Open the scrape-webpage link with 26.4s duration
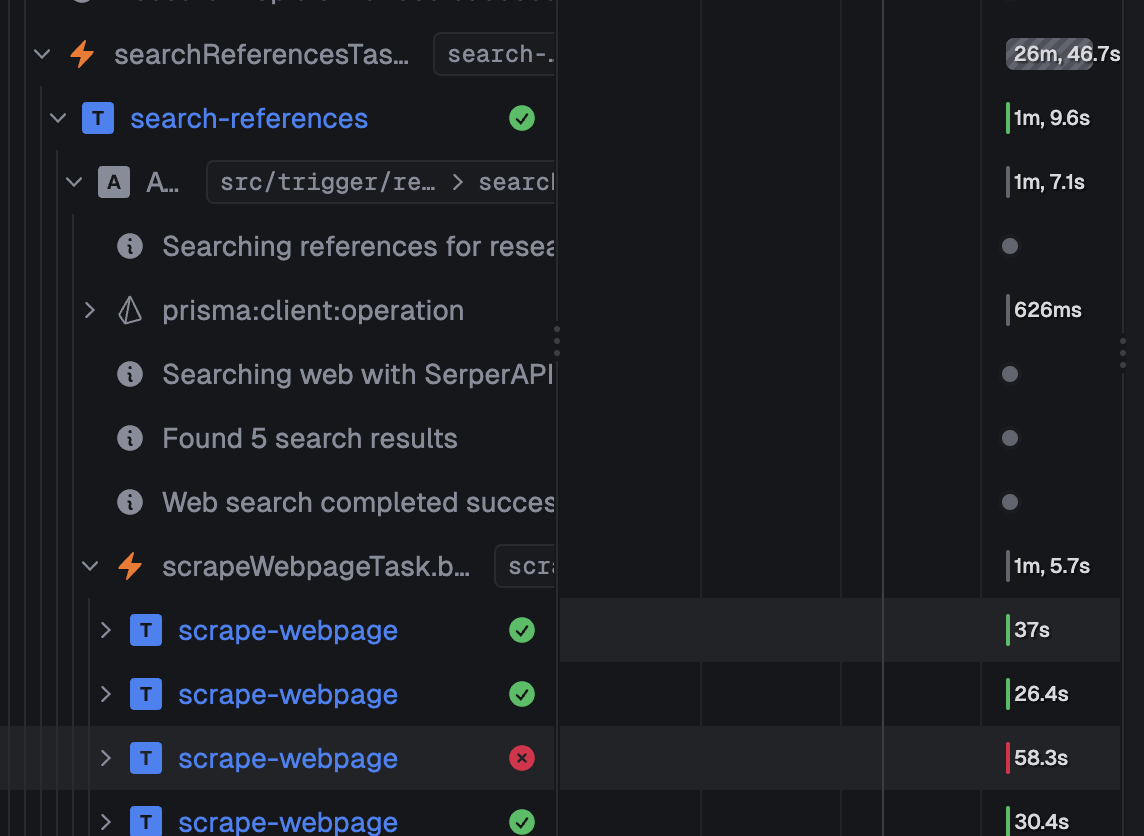 pos(288,694)
